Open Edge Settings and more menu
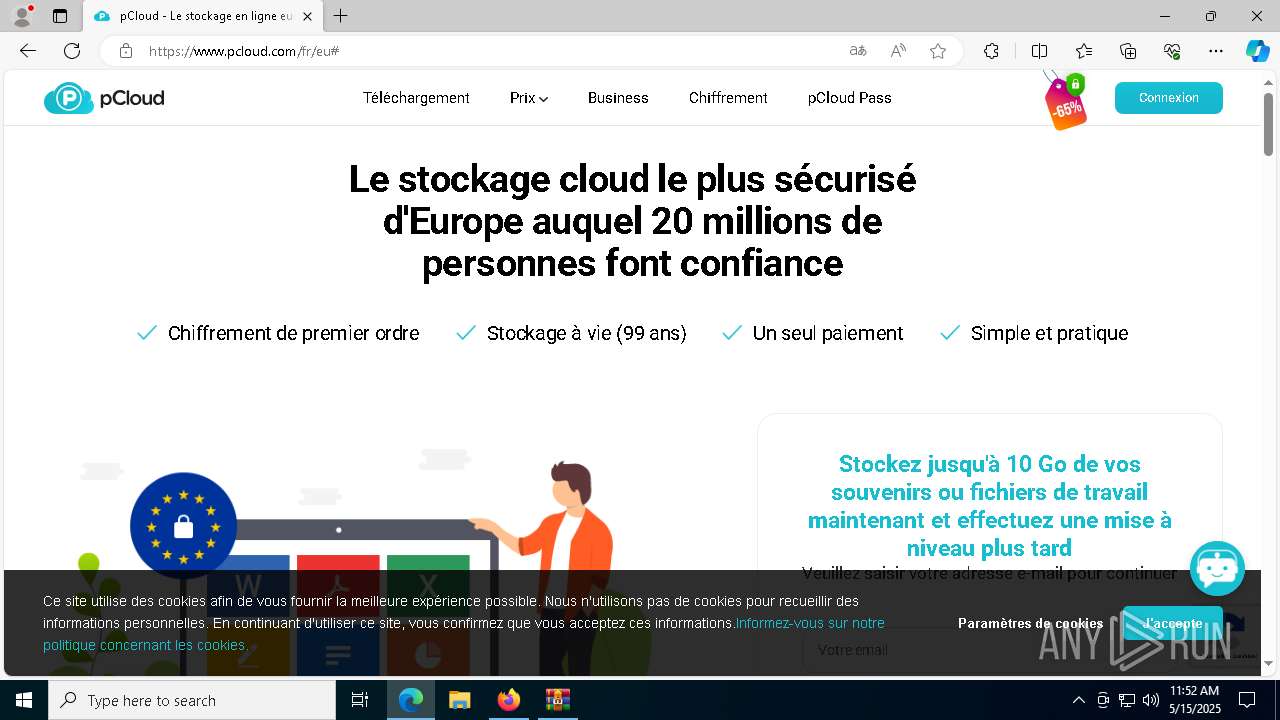The height and width of the screenshot is (720, 1280). point(1216,51)
